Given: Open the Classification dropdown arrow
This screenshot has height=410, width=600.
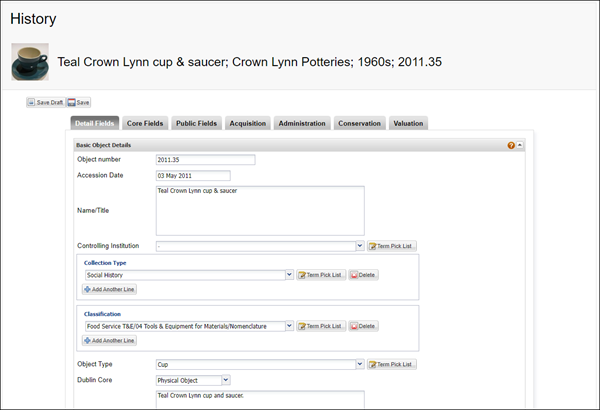Looking at the screenshot, I should (289, 326).
